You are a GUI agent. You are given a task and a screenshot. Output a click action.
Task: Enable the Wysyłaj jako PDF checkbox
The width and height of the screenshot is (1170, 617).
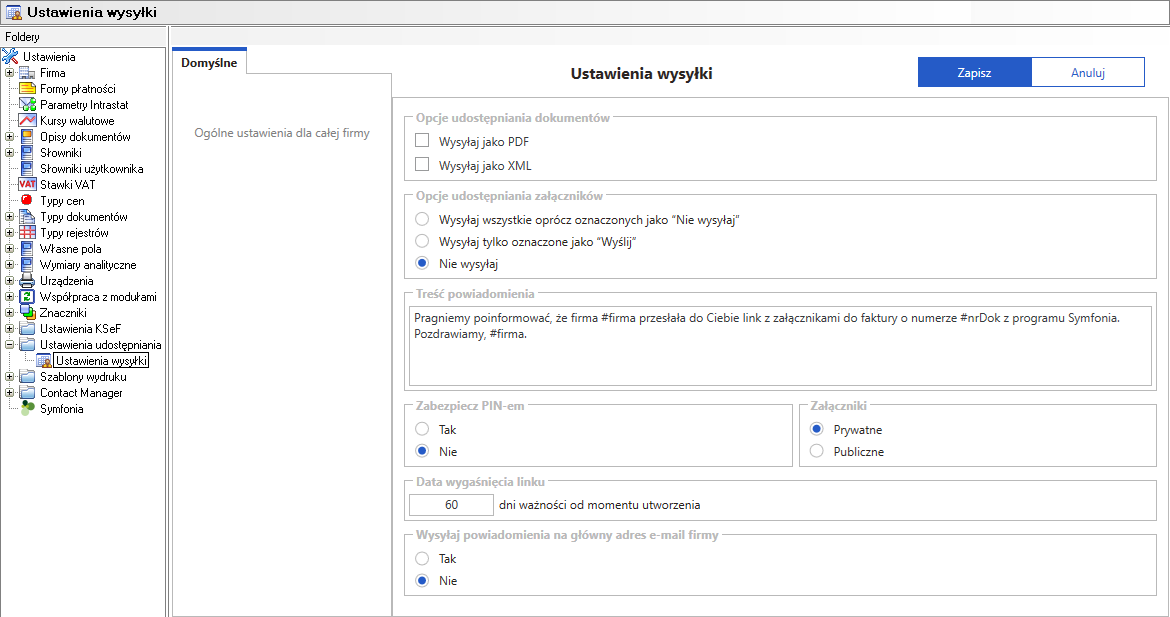tap(422, 141)
